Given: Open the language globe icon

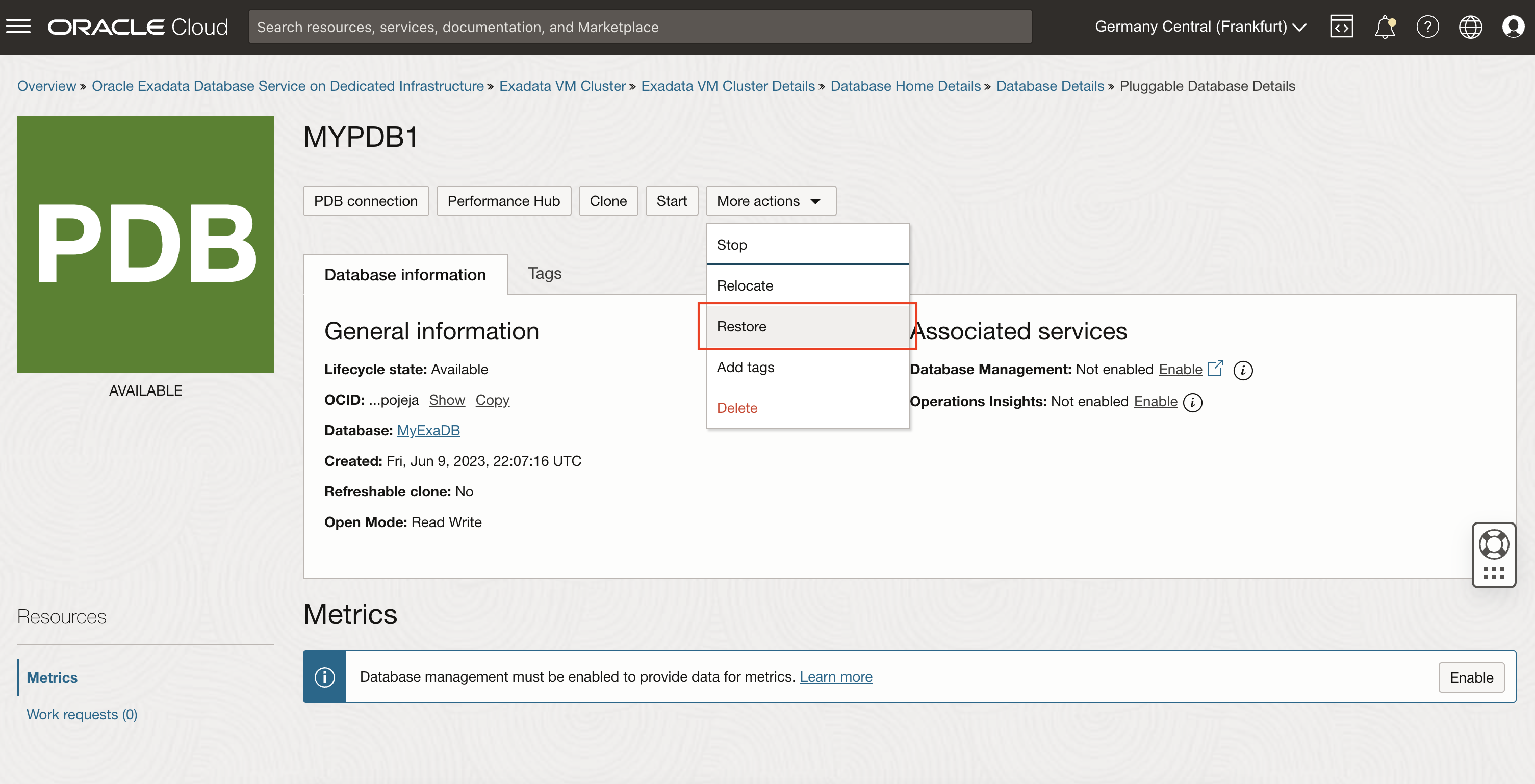Looking at the screenshot, I should [x=1470, y=27].
